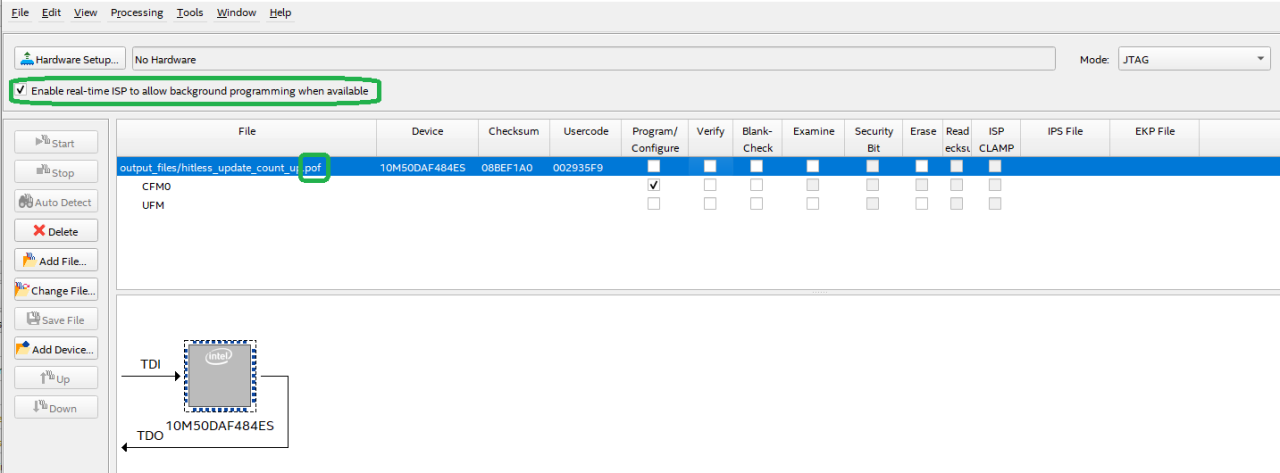
Task: Check Program/Configure for the .pof file row
Action: [654, 167]
